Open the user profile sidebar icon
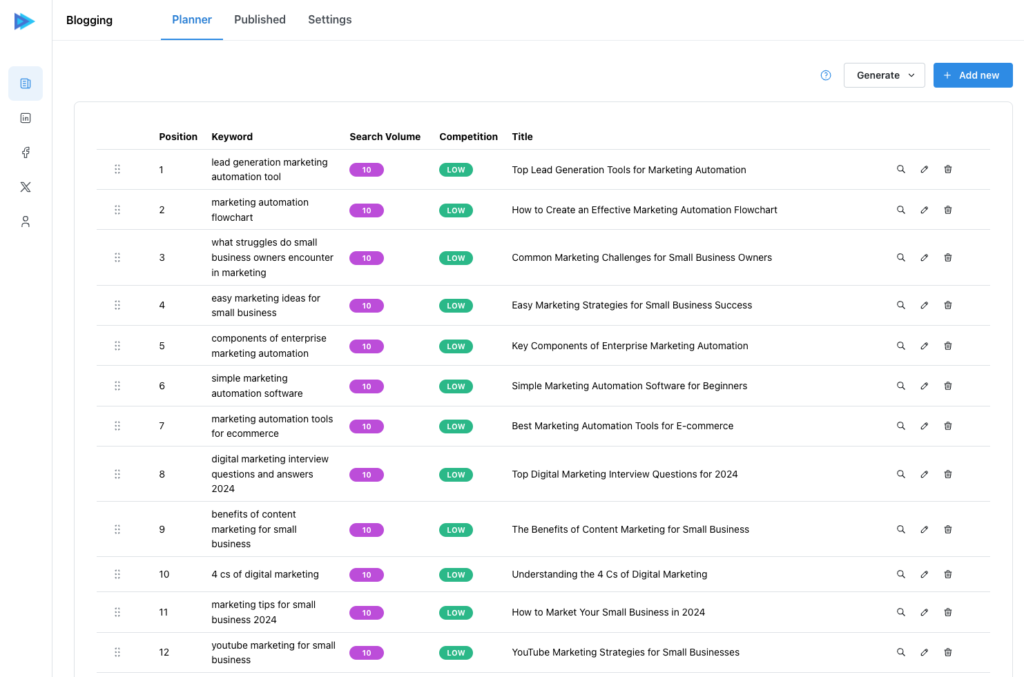Viewport: 1024px width, 677px height. coord(25,222)
